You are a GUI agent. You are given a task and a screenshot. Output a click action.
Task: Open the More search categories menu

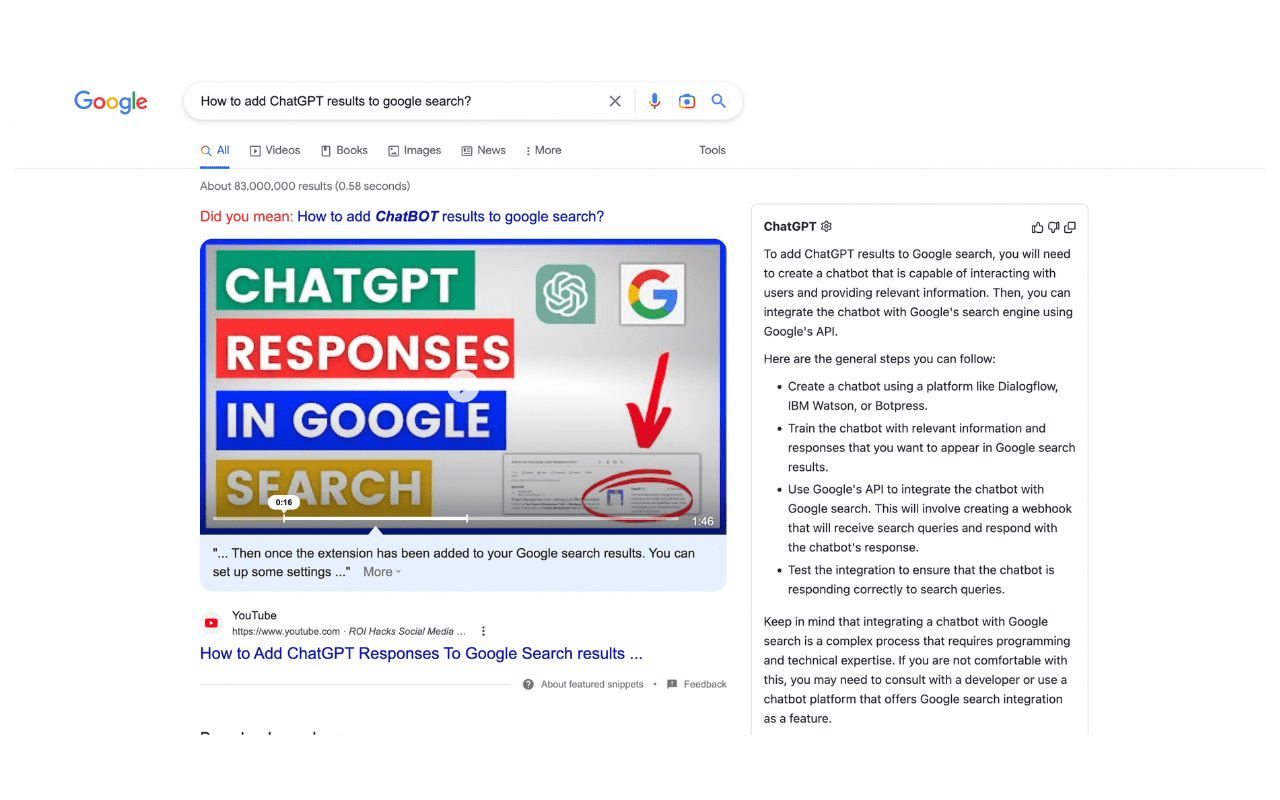coord(544,150)
